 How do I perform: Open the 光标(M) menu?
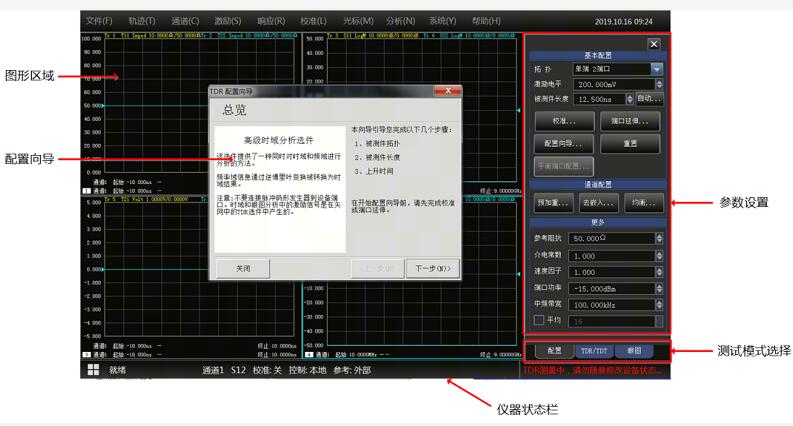tap(358, 21)
